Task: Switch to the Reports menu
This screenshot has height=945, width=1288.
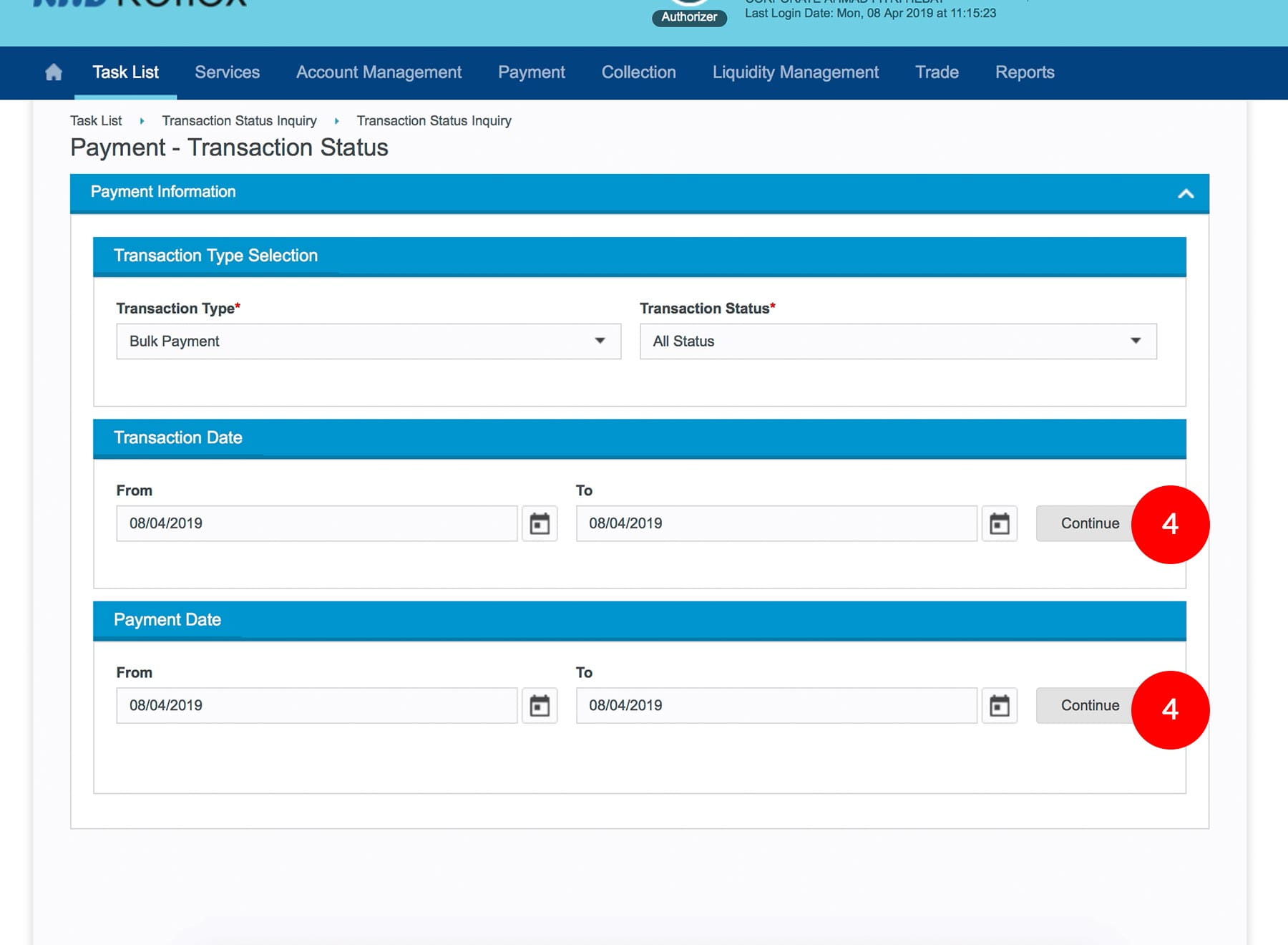Action: tap(1024, 72)
